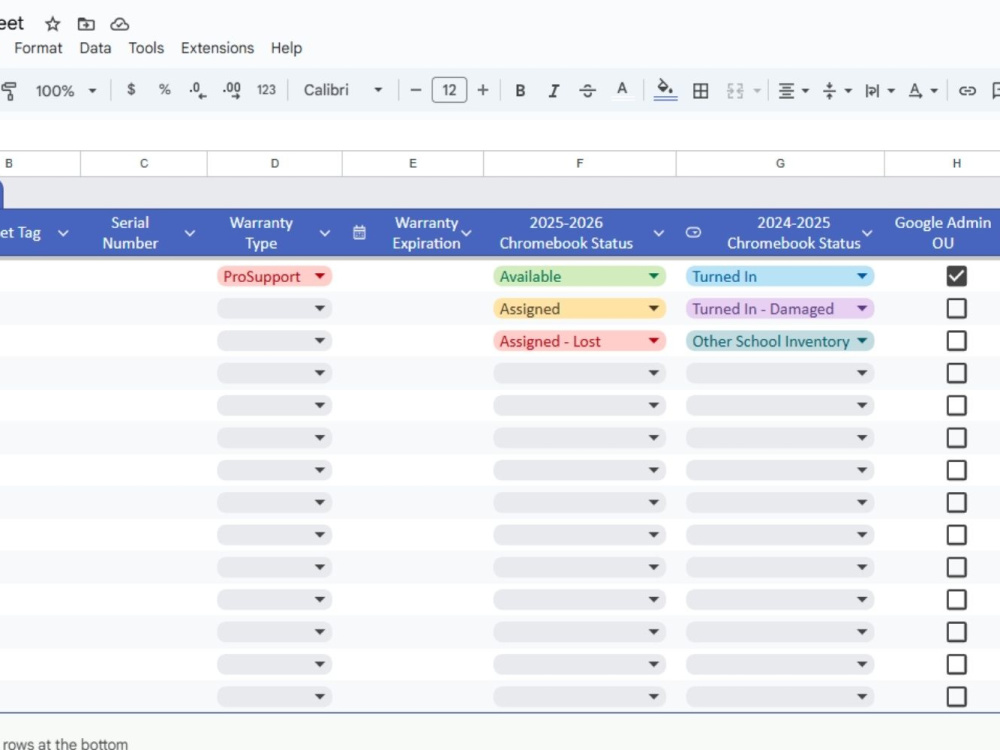Open the zoom level dropdown
1000x750 pixels.
66,91
